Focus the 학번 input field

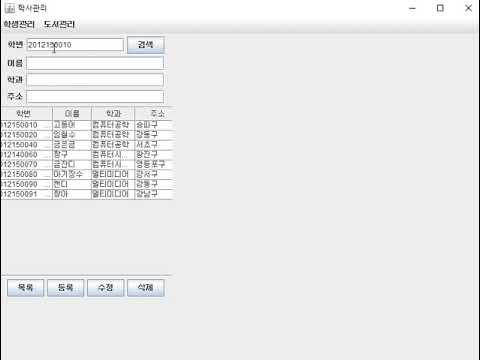pos(75,45)
